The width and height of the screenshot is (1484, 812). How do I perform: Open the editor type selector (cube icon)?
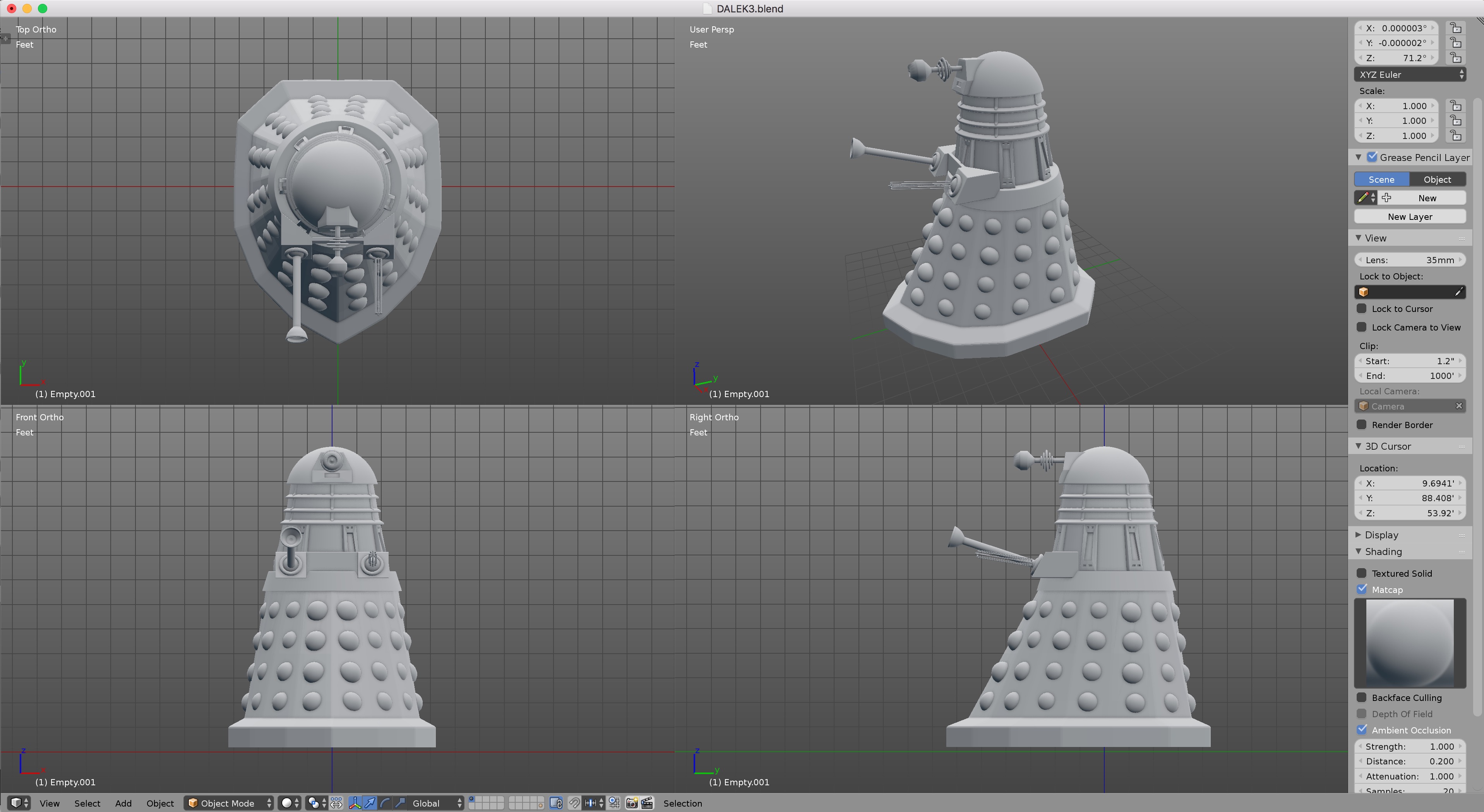tap(20, 803)
